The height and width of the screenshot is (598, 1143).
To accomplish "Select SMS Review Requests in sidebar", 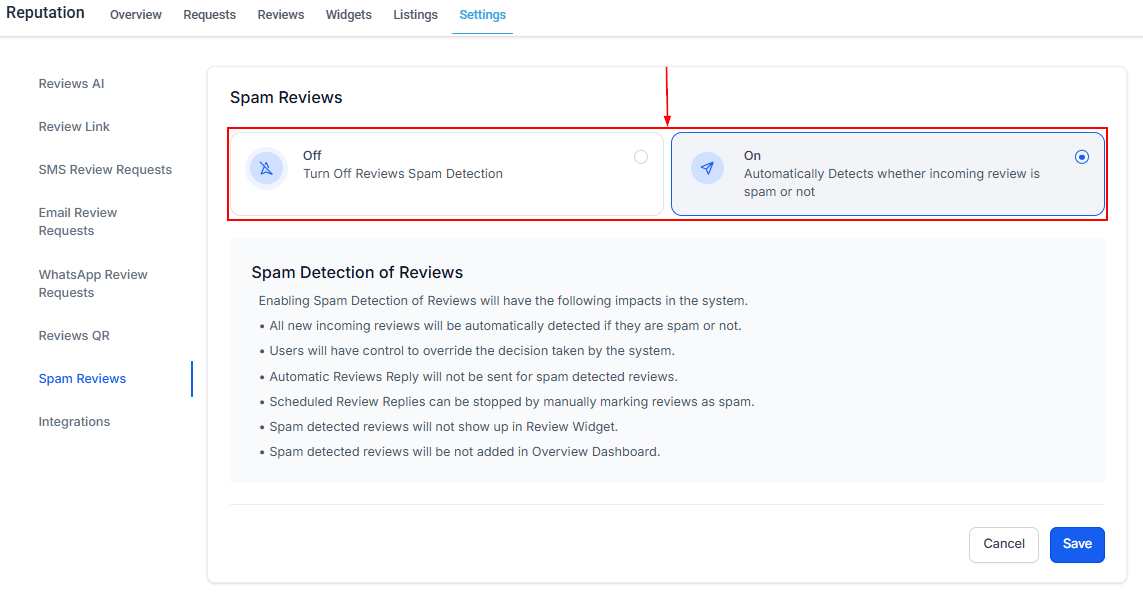I will (x=105, y=170).
